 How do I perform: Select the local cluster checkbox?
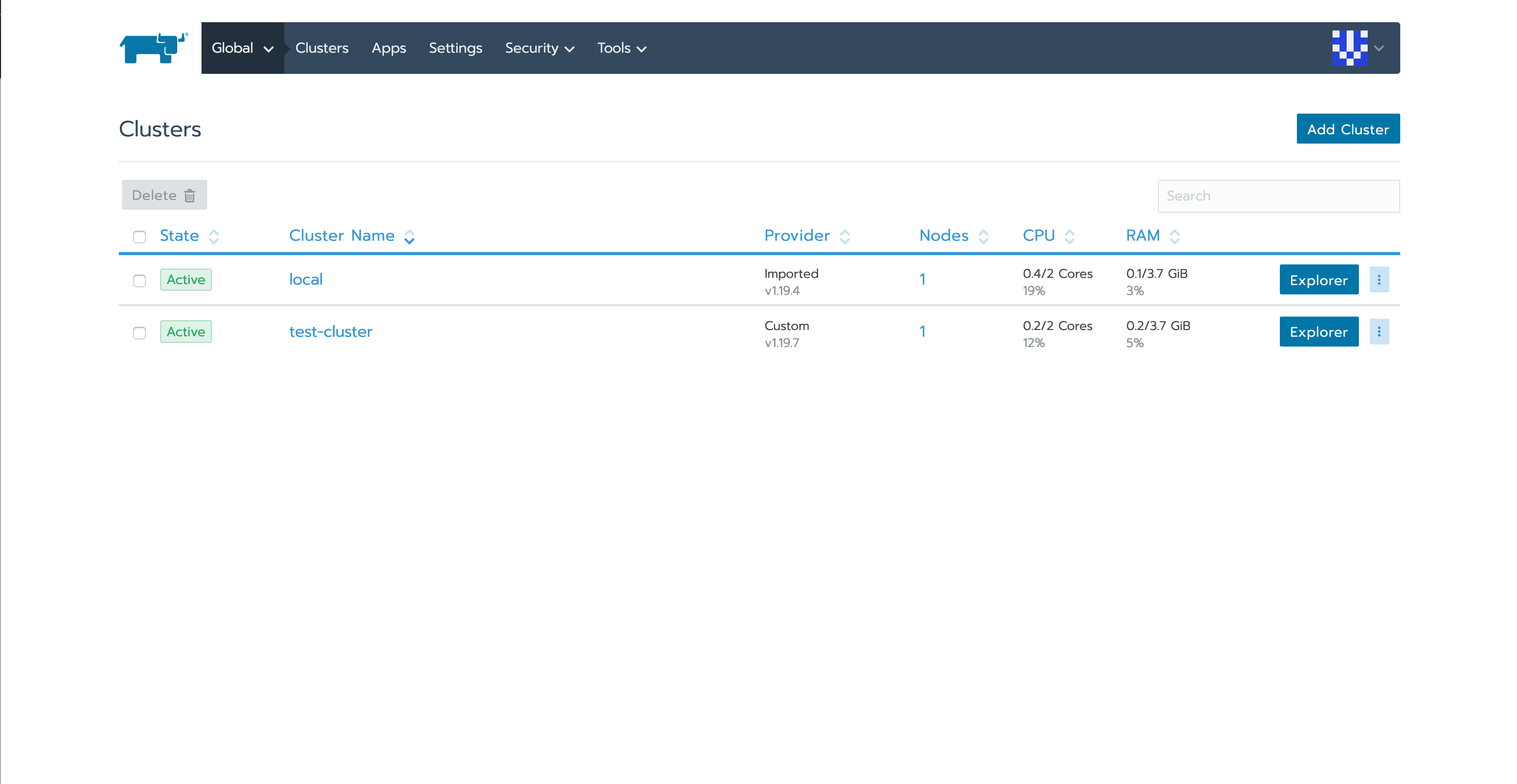pyautogui.click(x=140, y=281)
